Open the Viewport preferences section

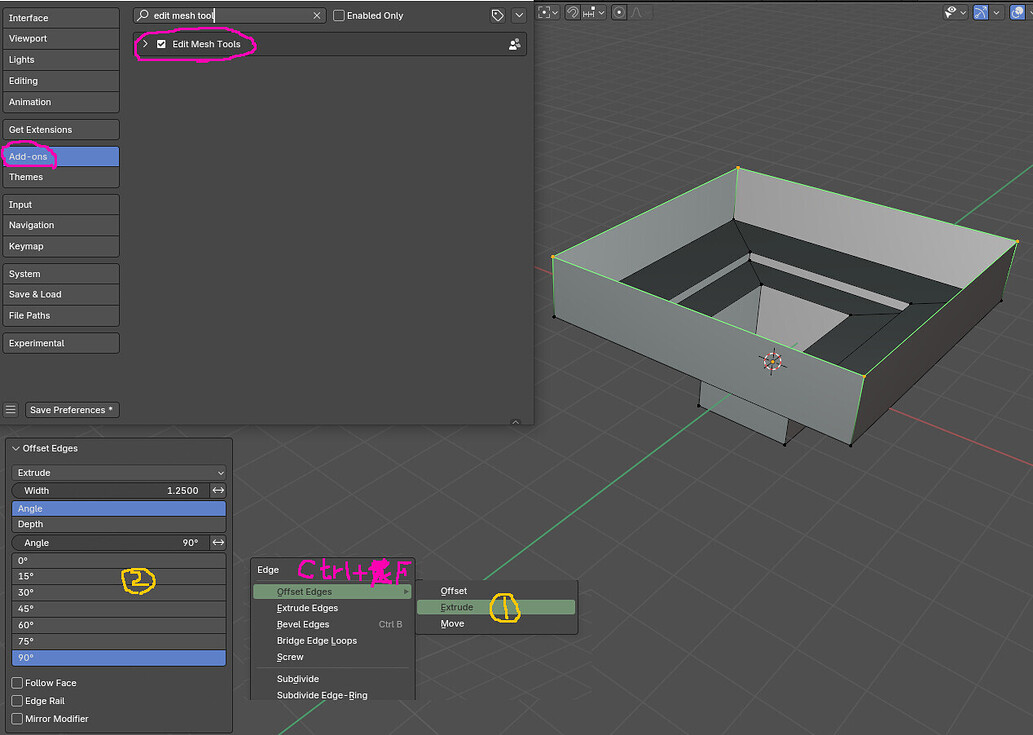point(61,39)
